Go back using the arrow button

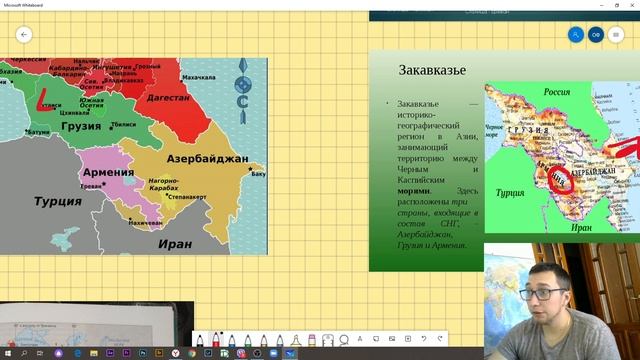coord(24,35)
